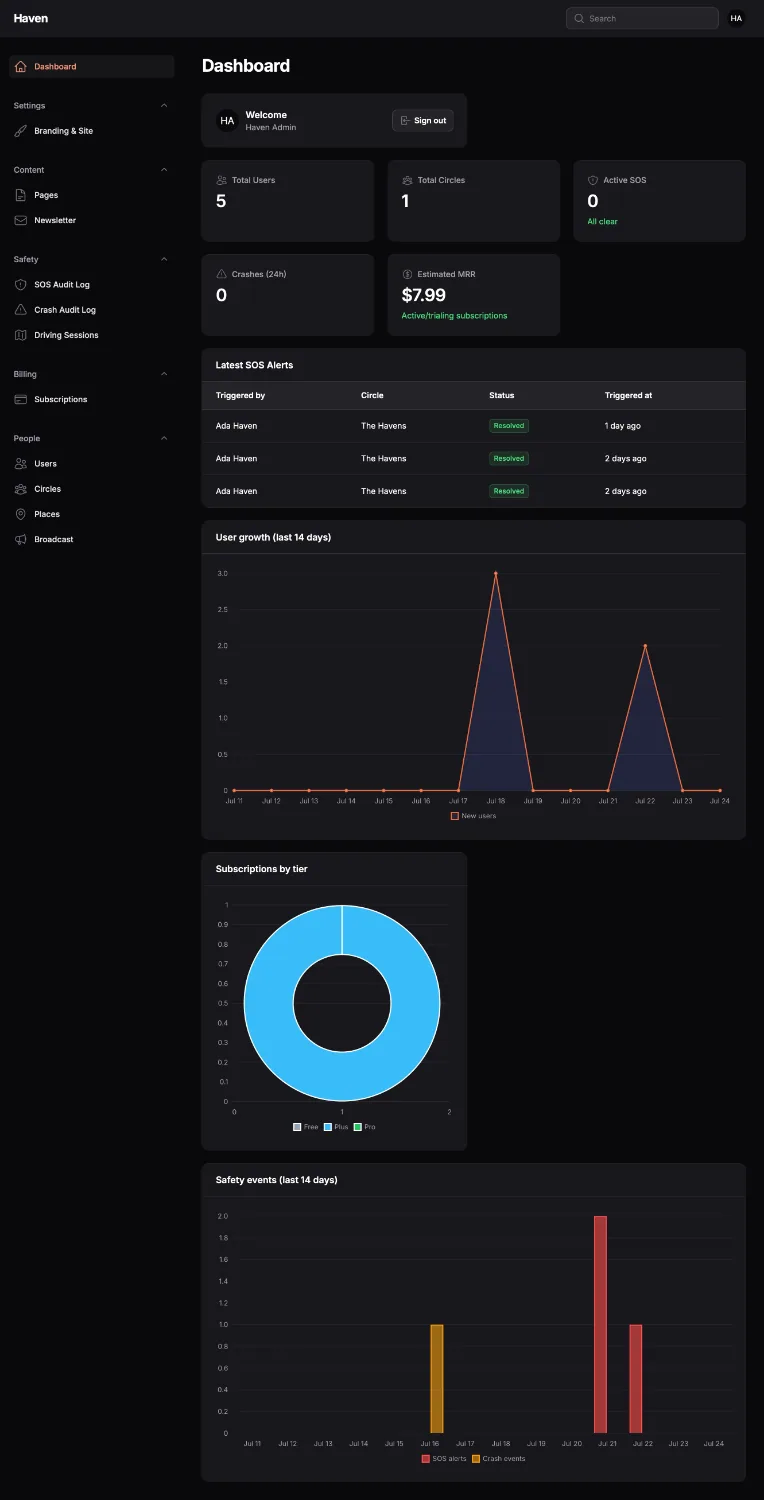The image size is (764, 1500).
Task: Click the Haven logo text
Action: [31, 18]
